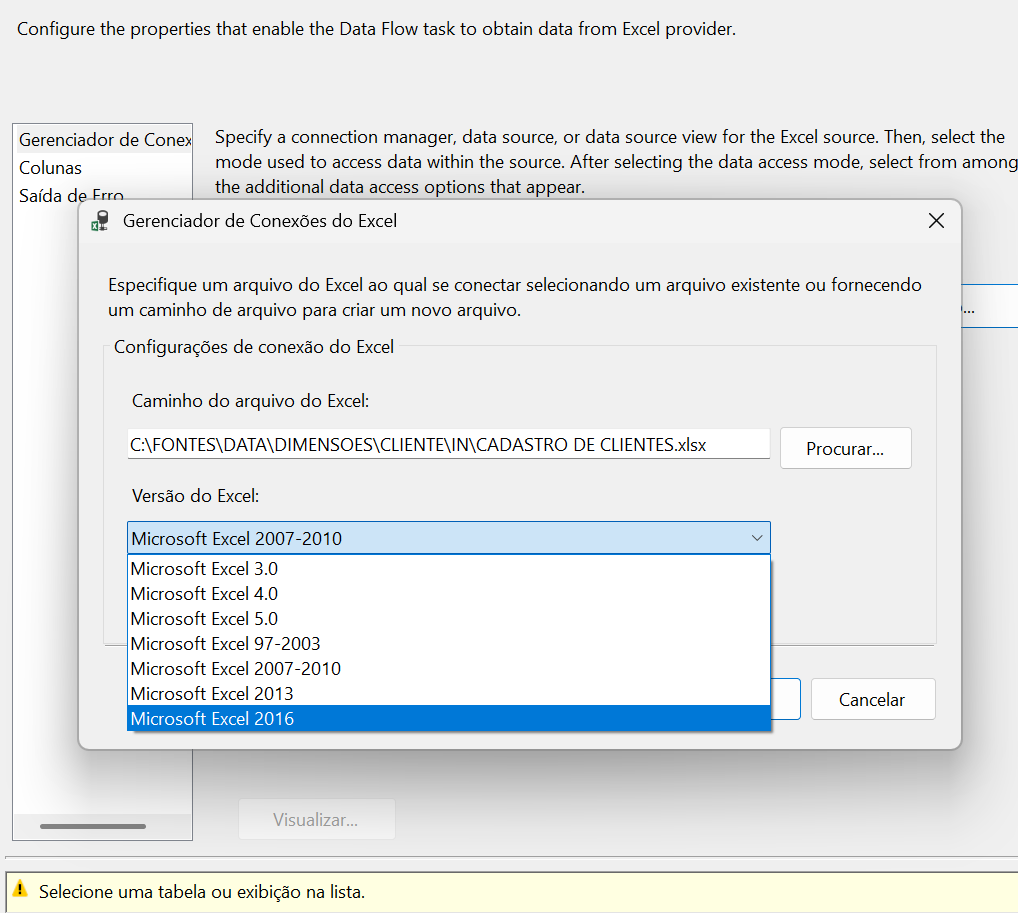Select Microsoft Excel 4.0 from list
1018x913 pixels.
click(x=449, y=594)
